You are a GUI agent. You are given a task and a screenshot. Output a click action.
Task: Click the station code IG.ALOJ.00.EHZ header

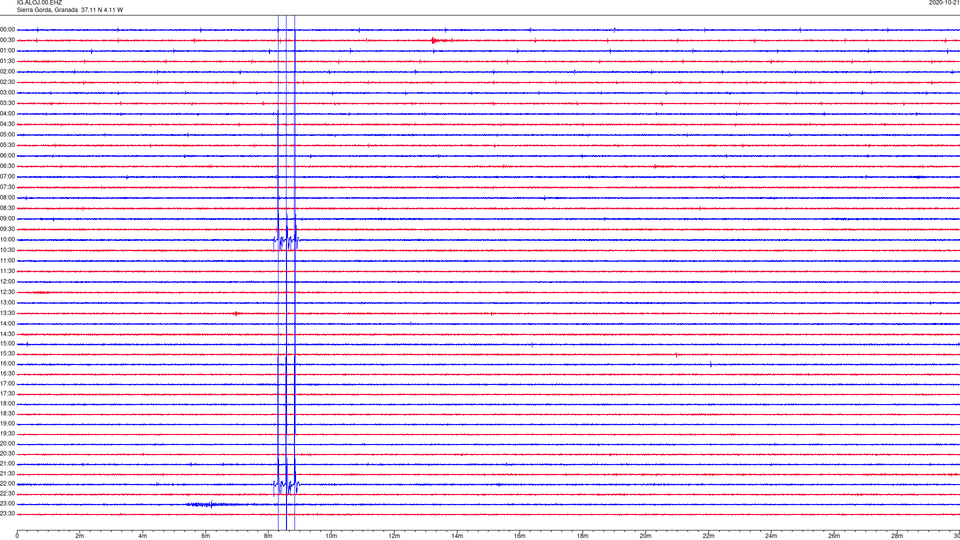(x=39, y=3)
